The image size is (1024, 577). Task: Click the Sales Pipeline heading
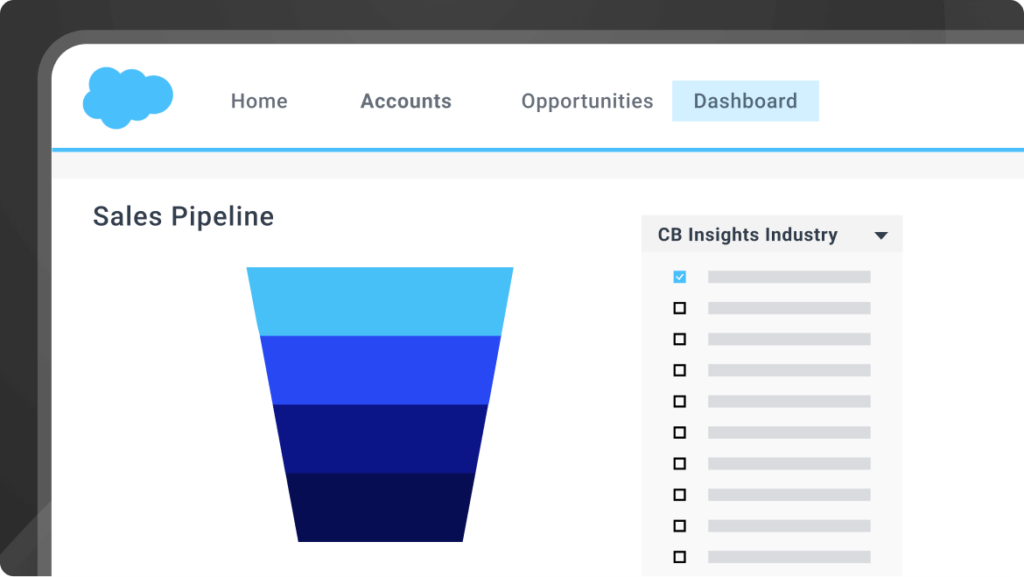[x=183, y=216]
